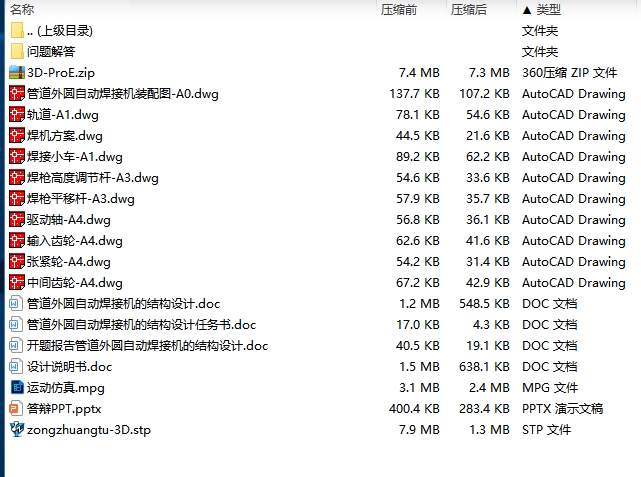641x477 pixels.
Task: Click the DWG icon beside 焊枪高度调节杆-A3.dwg
Action: (17, 178)
